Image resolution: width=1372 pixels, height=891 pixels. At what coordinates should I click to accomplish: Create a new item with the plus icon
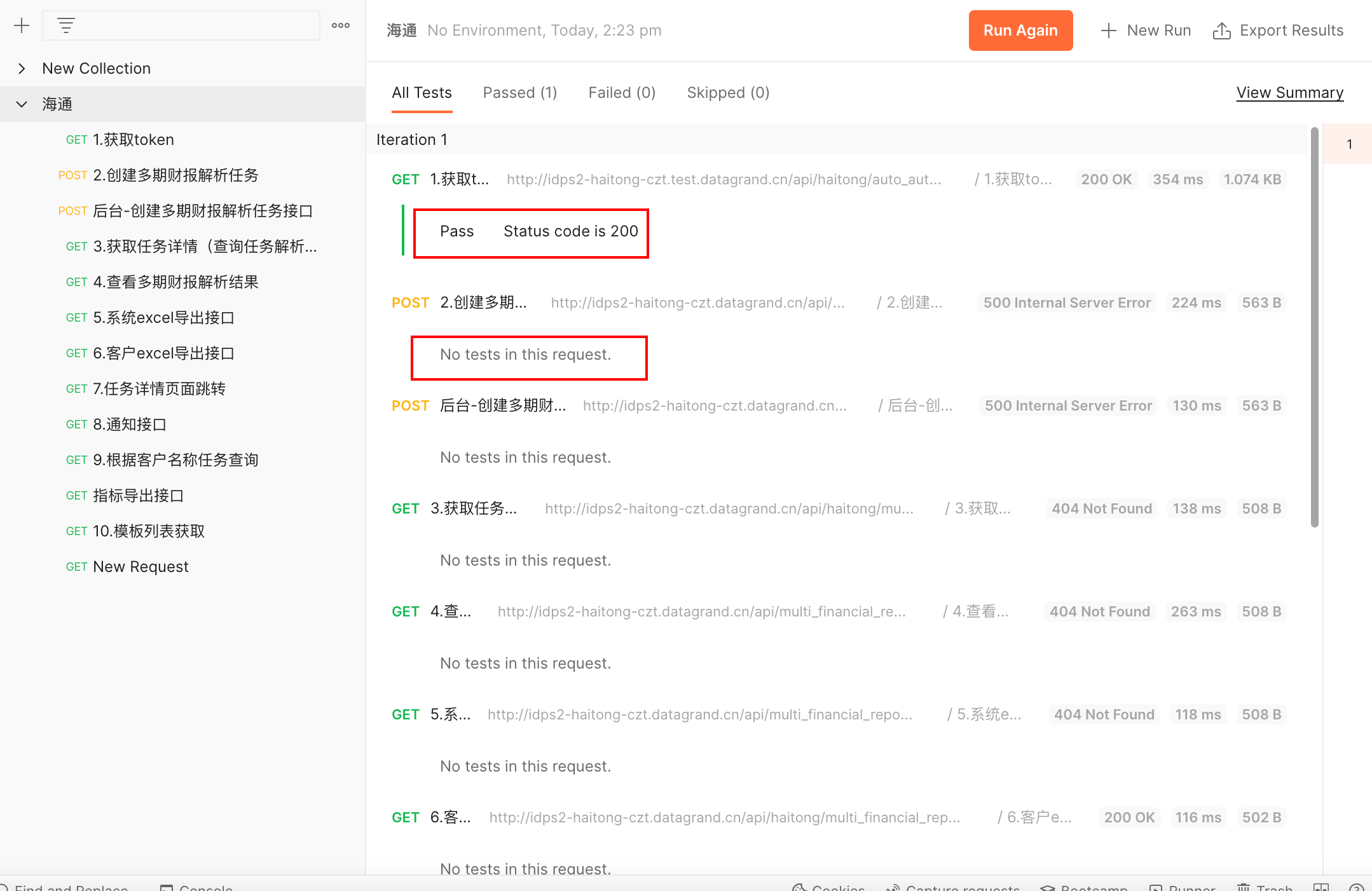[22, 25]
